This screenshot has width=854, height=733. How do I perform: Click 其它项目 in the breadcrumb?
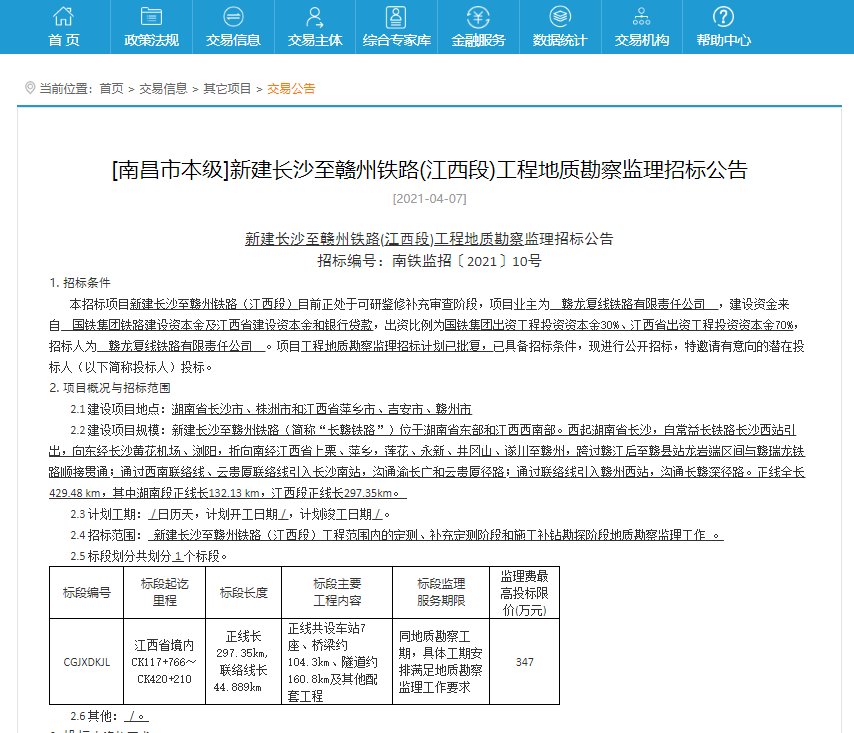(227, 89)
